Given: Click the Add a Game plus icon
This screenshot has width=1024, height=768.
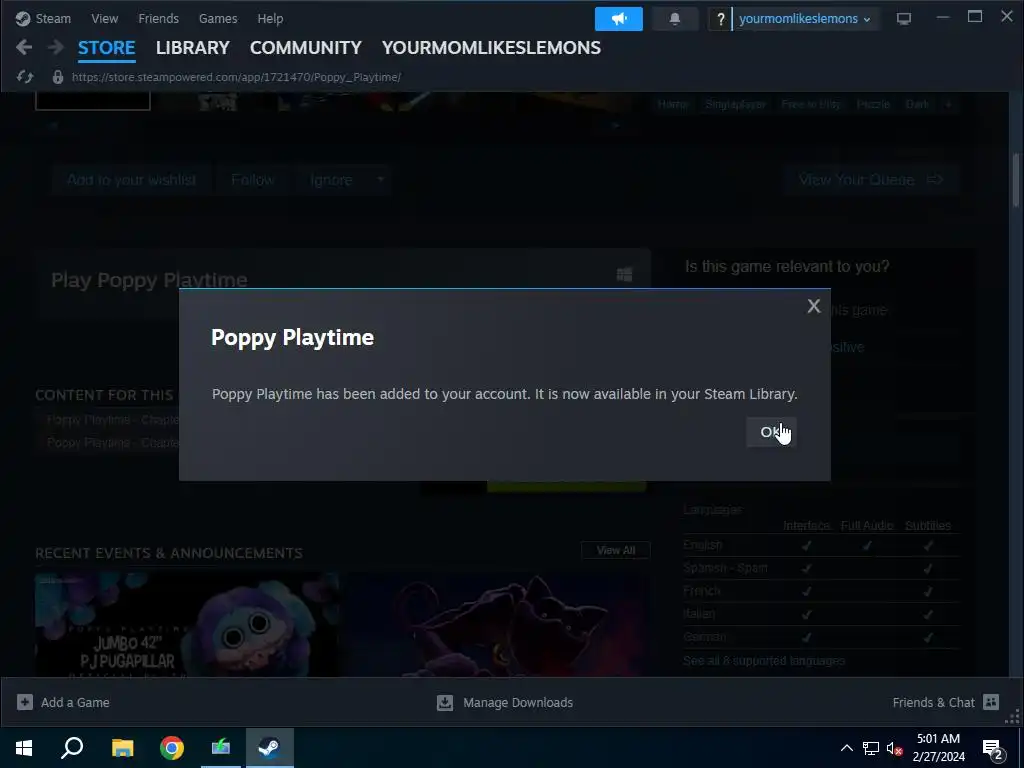Looking at the screenshot, I should pos(25,702).
